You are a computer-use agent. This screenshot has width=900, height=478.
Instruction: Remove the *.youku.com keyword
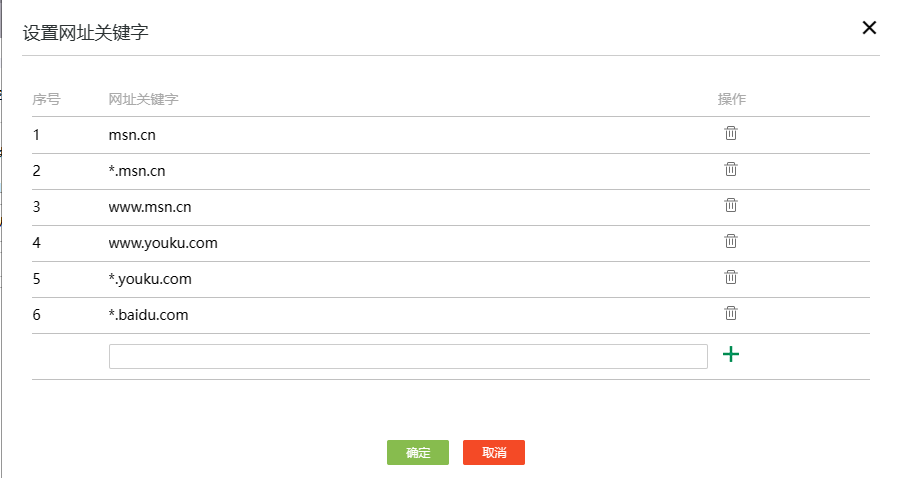pyautogui.click(x=731, y=277)
